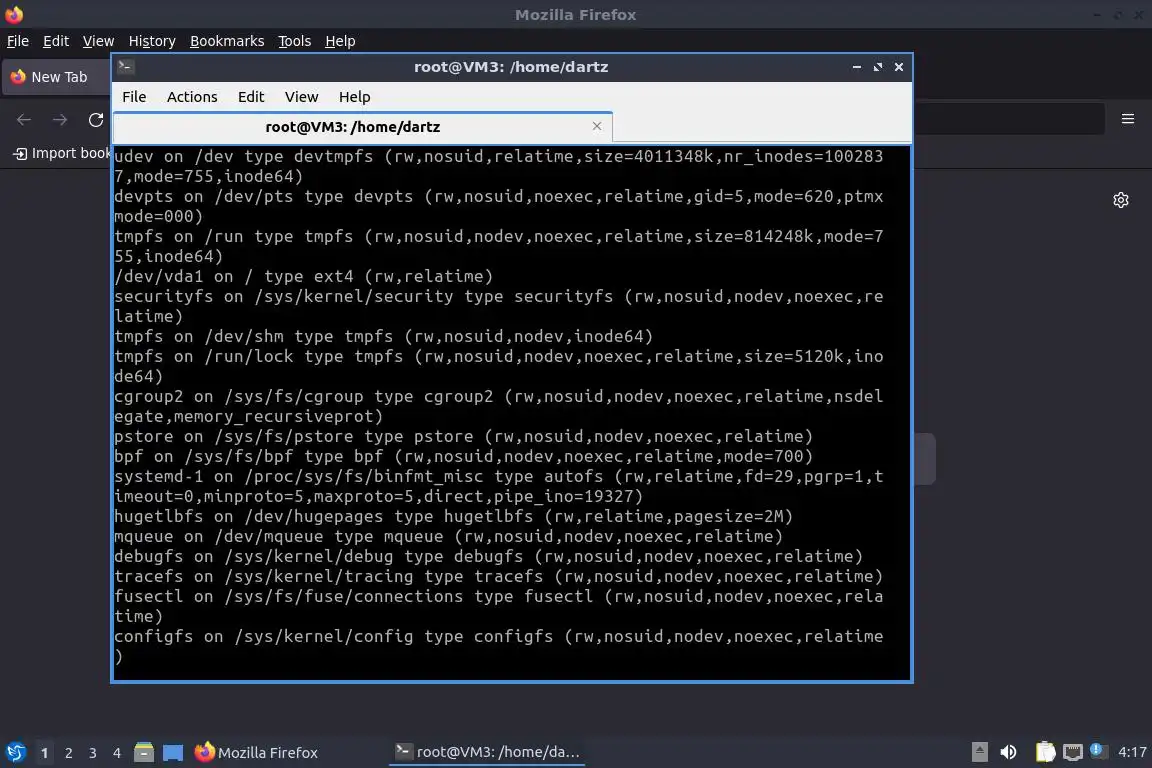The width and height of the screenshot is (1152, 768).
Task: Open the network status tray icon
Action: 1073,752
